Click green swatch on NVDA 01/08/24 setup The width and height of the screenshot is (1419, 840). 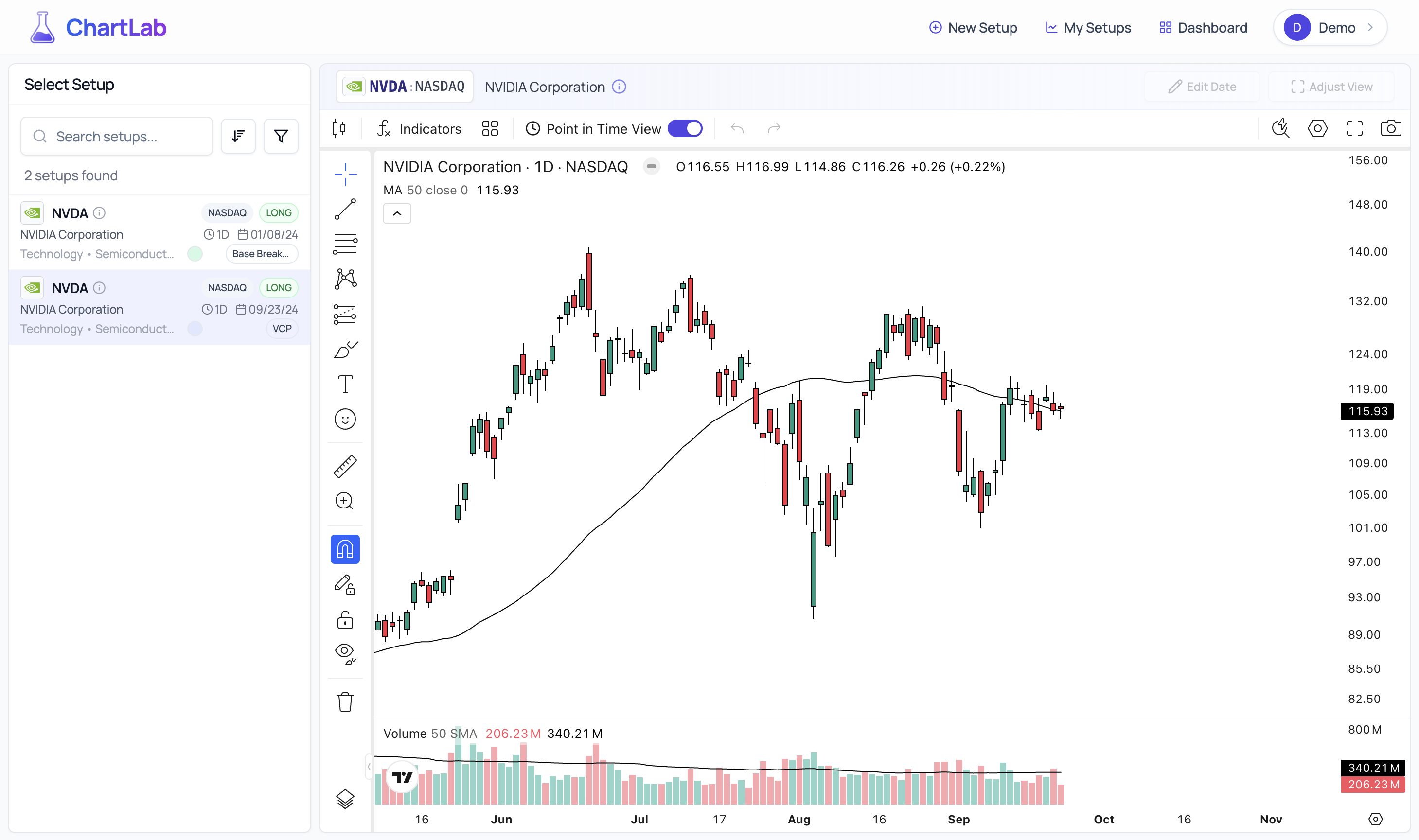coord(195,254)
